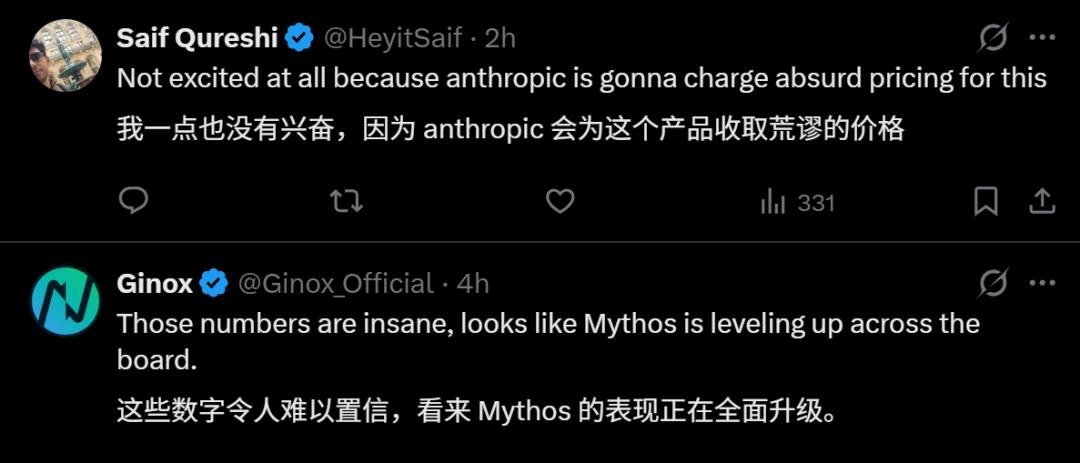Repost Saif Qureshi's tweet
Screen dimensions: 1080x463
coord(346,202)
